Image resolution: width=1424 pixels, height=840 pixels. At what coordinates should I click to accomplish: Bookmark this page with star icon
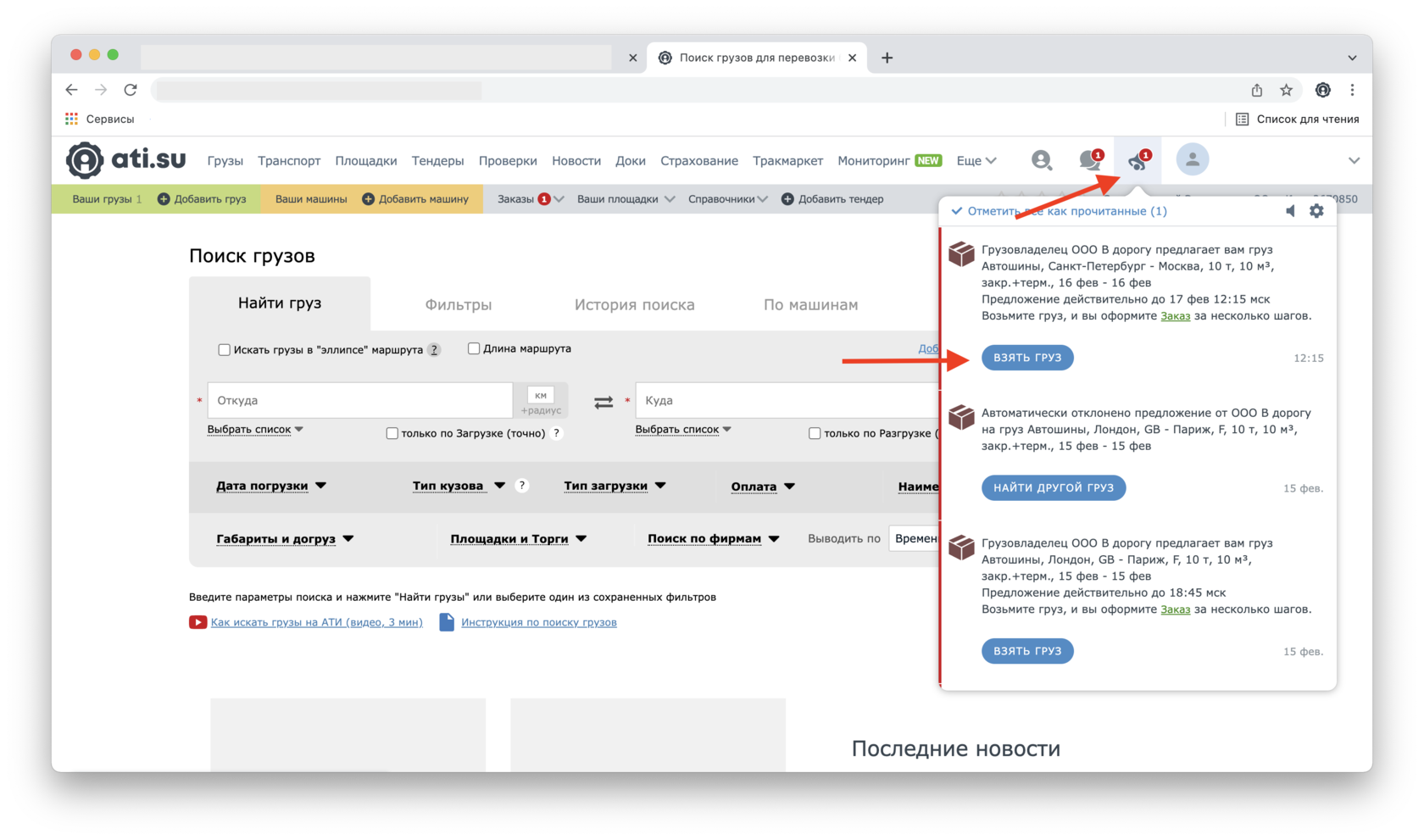pyautogui.click(x=1286, y=90)
